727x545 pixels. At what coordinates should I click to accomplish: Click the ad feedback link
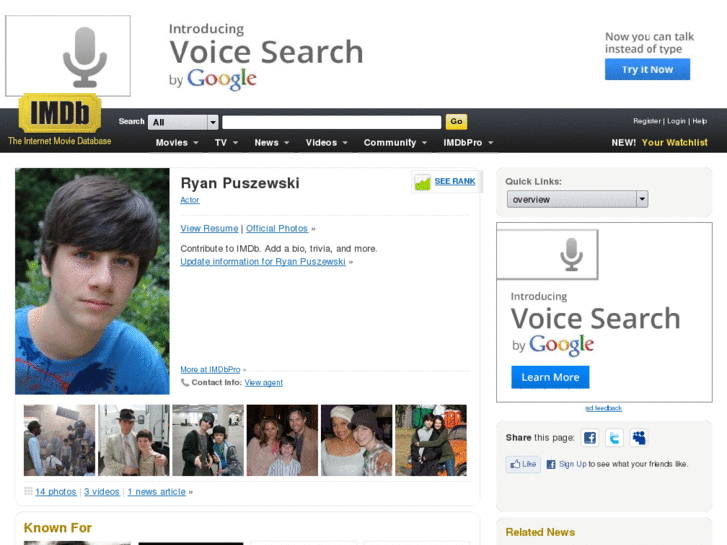[603, 408]
